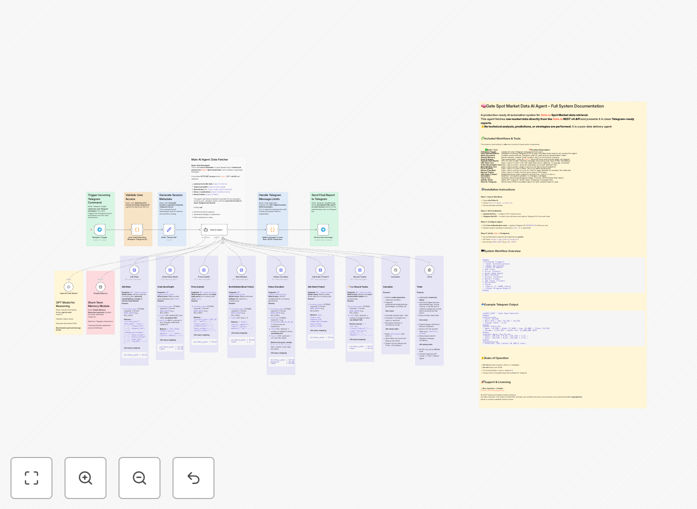Click the GPT Model for Reasoning heading

click(x=65, y=304)
